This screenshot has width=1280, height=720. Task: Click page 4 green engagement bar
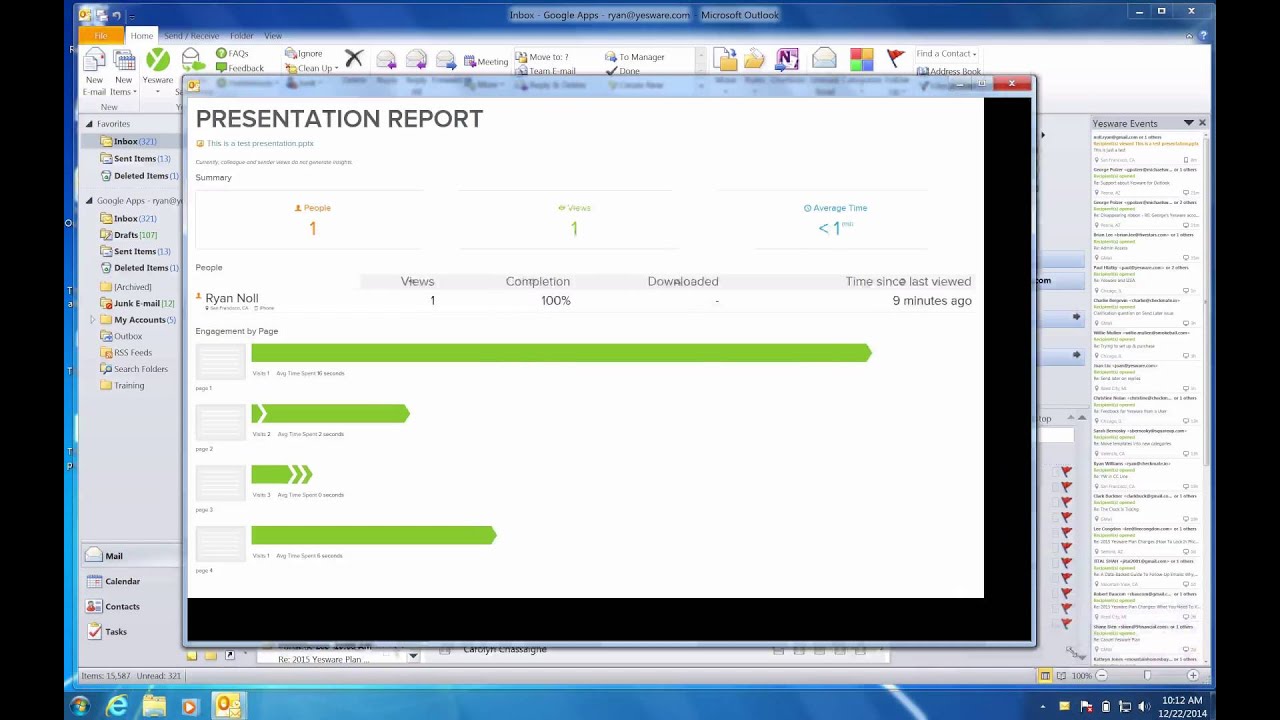(x=374, y=535)
